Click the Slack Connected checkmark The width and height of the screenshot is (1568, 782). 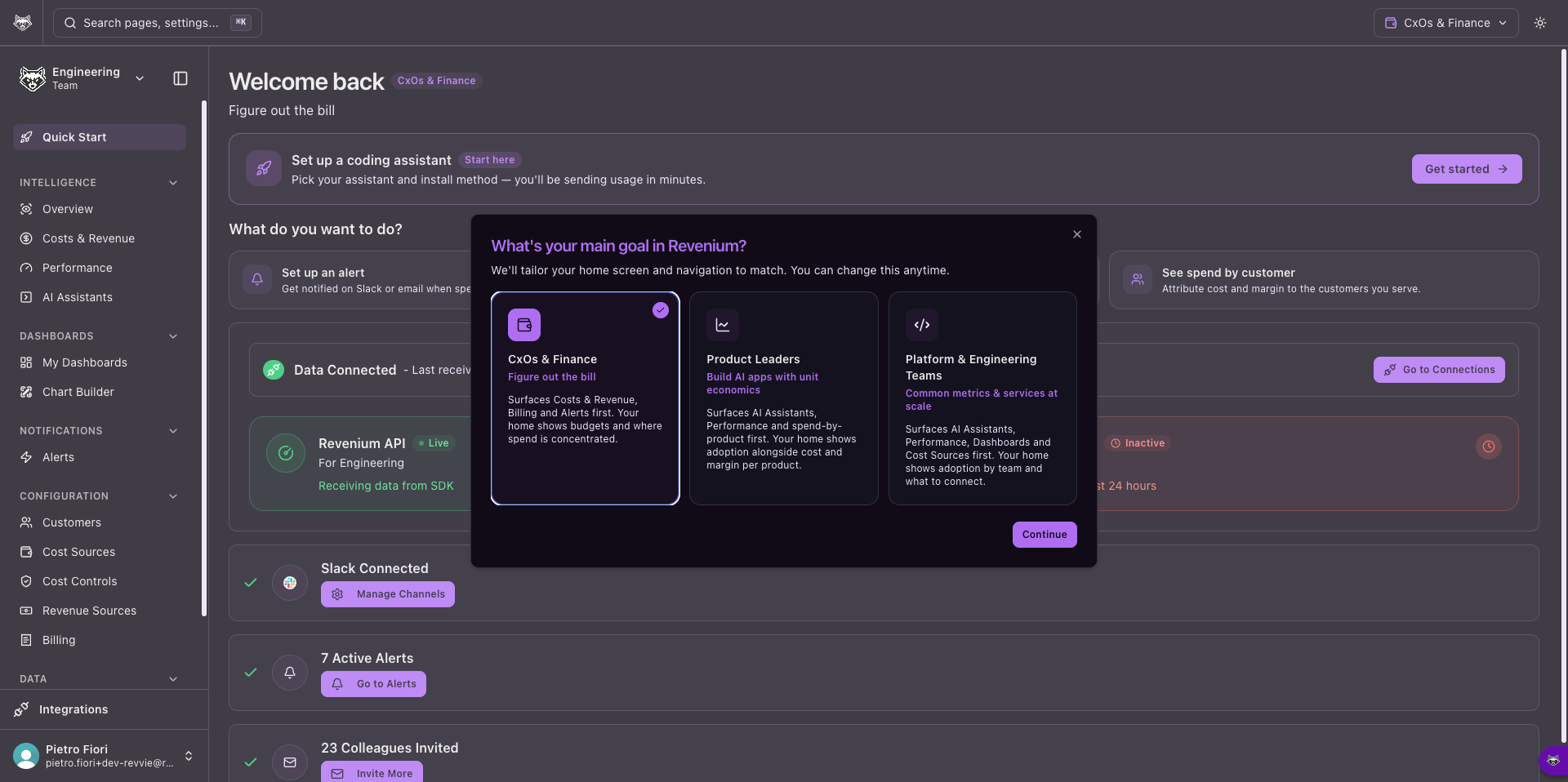point(251,583)
